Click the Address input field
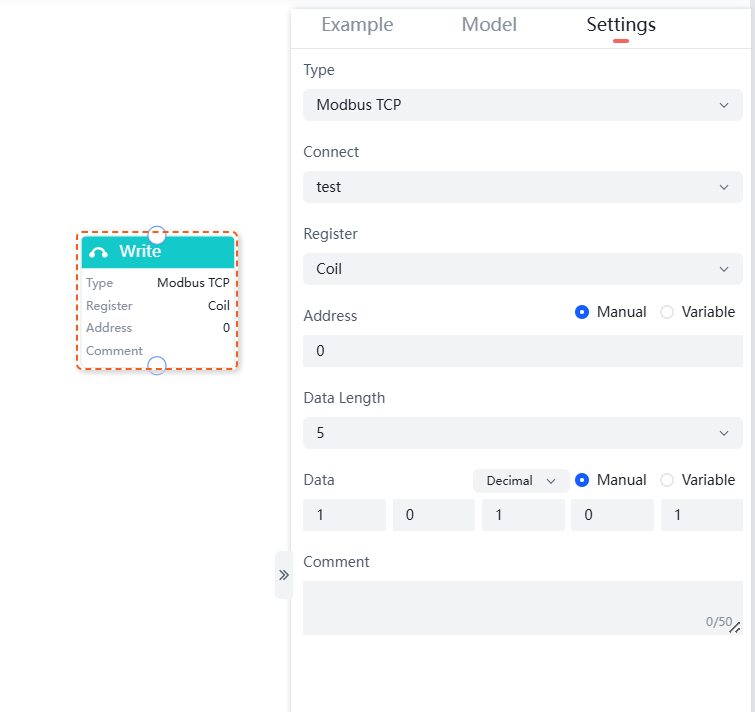Screen dimensions: 755x712 tap(522, 351)
